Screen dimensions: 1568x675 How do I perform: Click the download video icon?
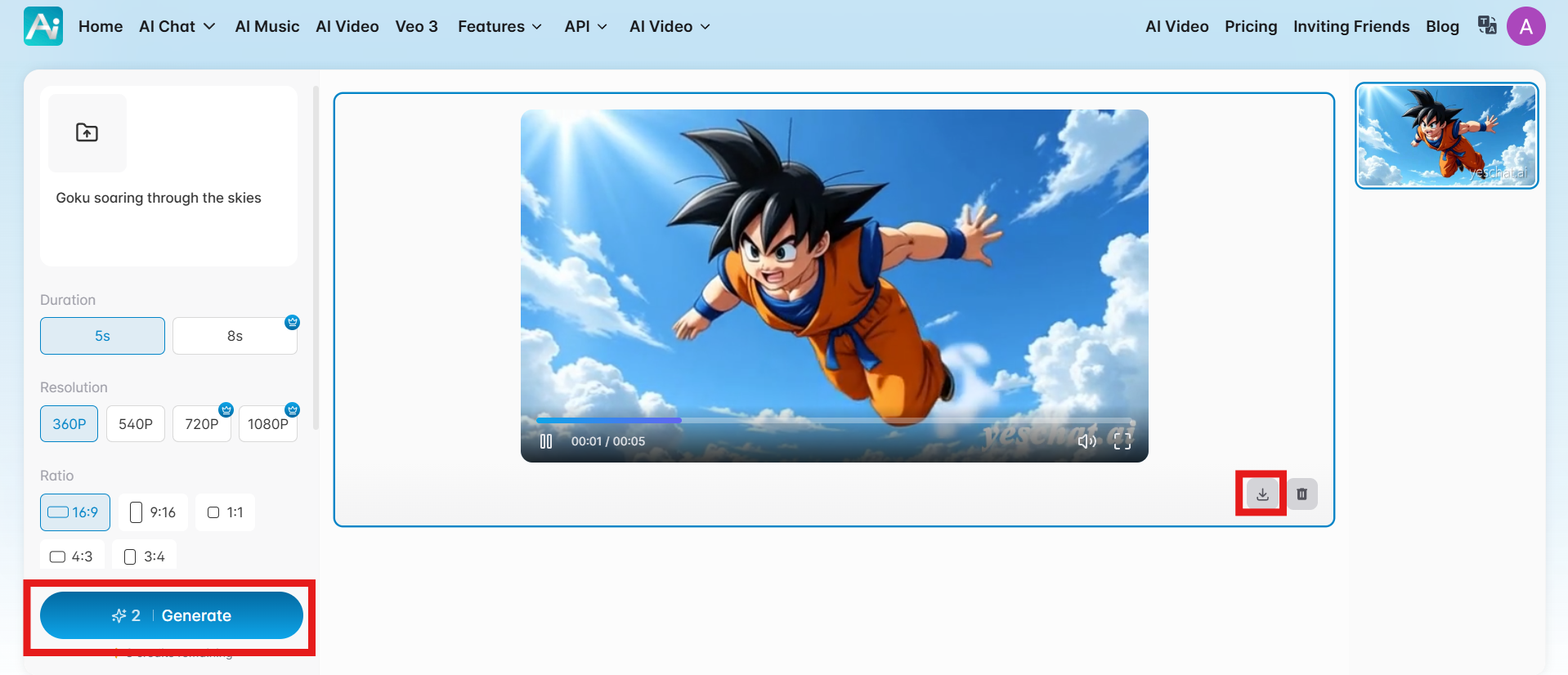pyautogui.click(x=1262, y=494)
